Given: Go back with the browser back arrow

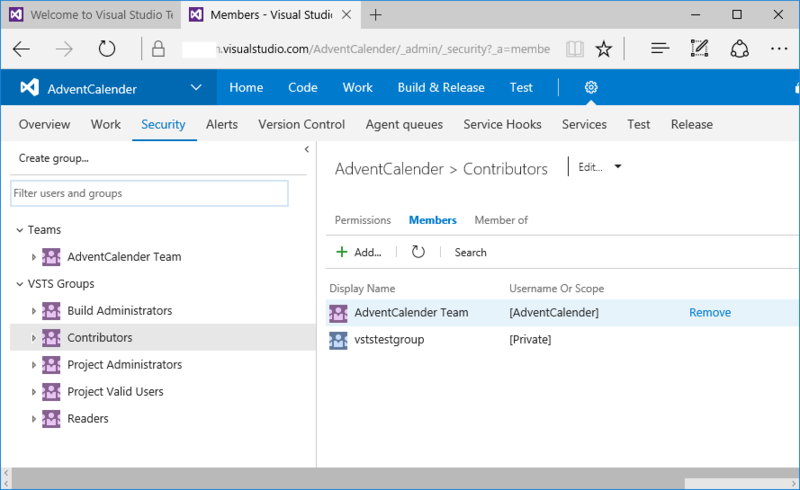Looking at the screenshot, I should click(21, 49).
